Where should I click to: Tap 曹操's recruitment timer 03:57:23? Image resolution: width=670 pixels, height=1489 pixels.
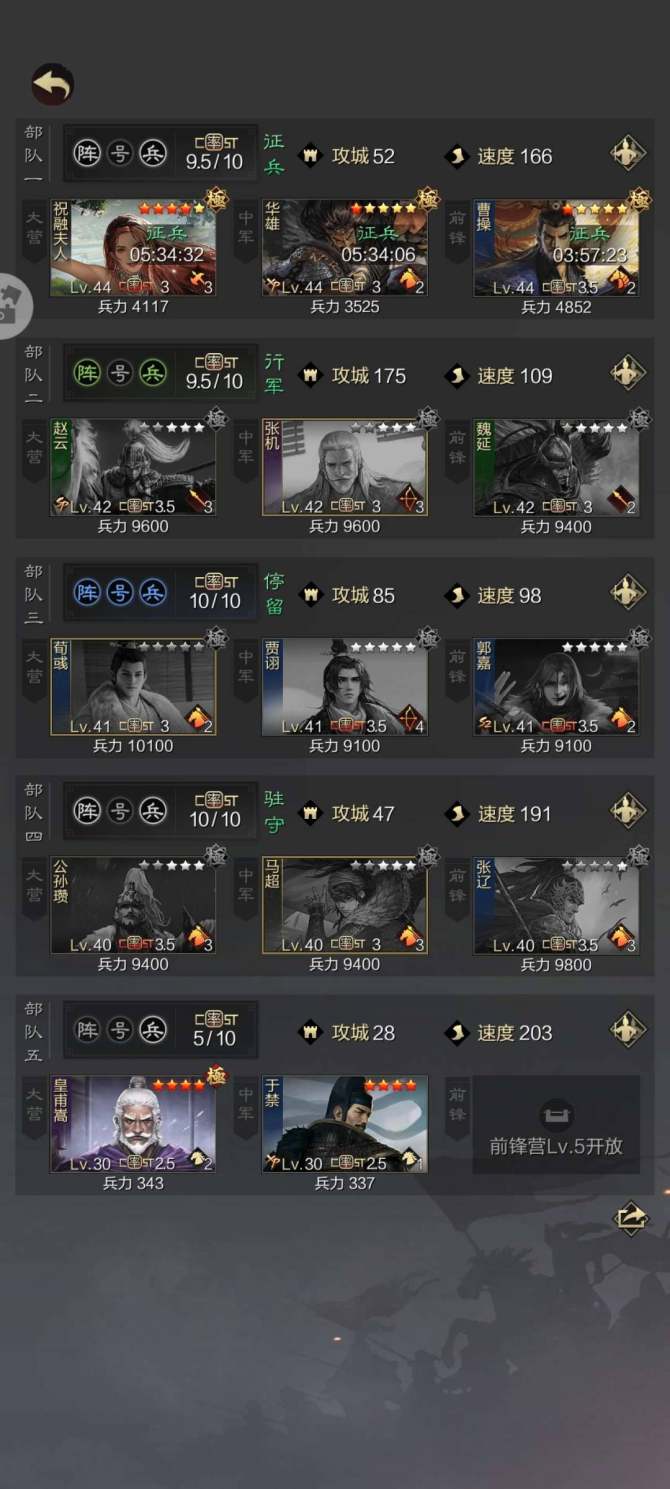tap(589, 256)
